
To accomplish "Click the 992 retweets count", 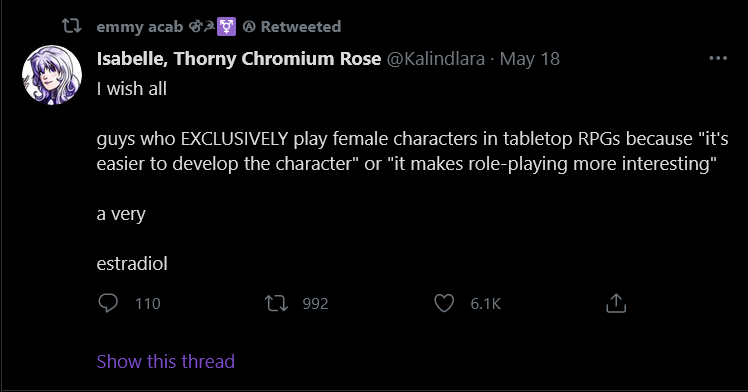I will [315, 304].
